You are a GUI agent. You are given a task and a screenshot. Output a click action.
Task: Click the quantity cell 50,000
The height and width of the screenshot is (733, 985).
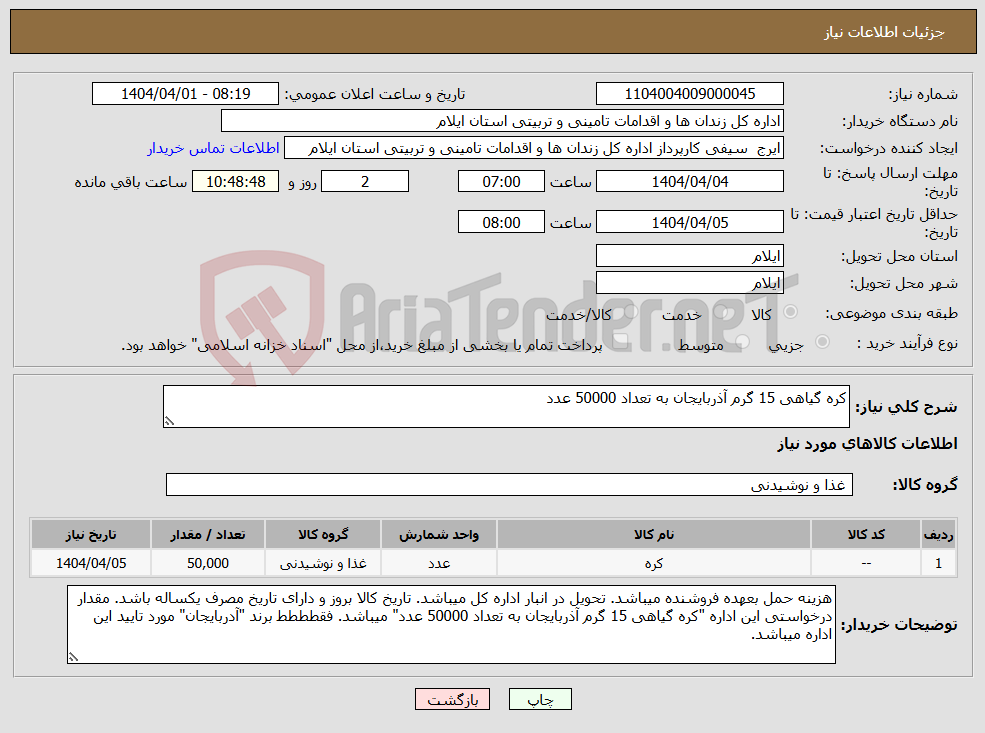[208, 563]
